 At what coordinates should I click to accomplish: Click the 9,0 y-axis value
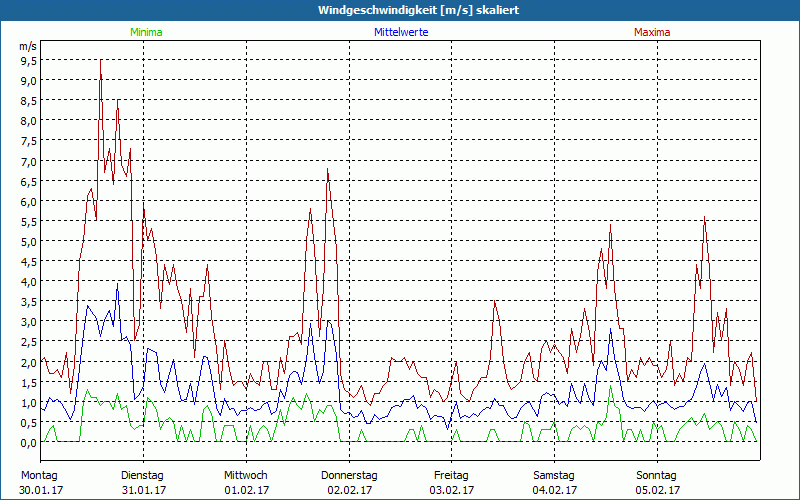[x=29, y=81]
